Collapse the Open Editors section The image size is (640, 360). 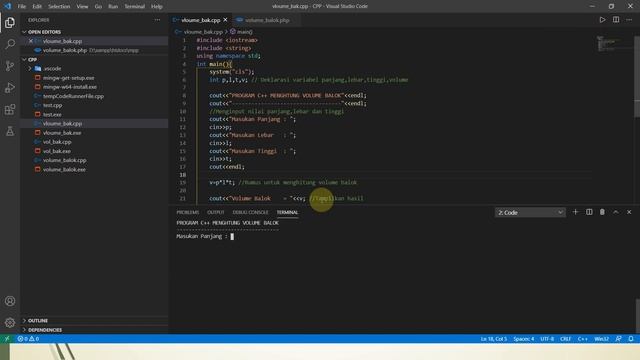[44, 32]
